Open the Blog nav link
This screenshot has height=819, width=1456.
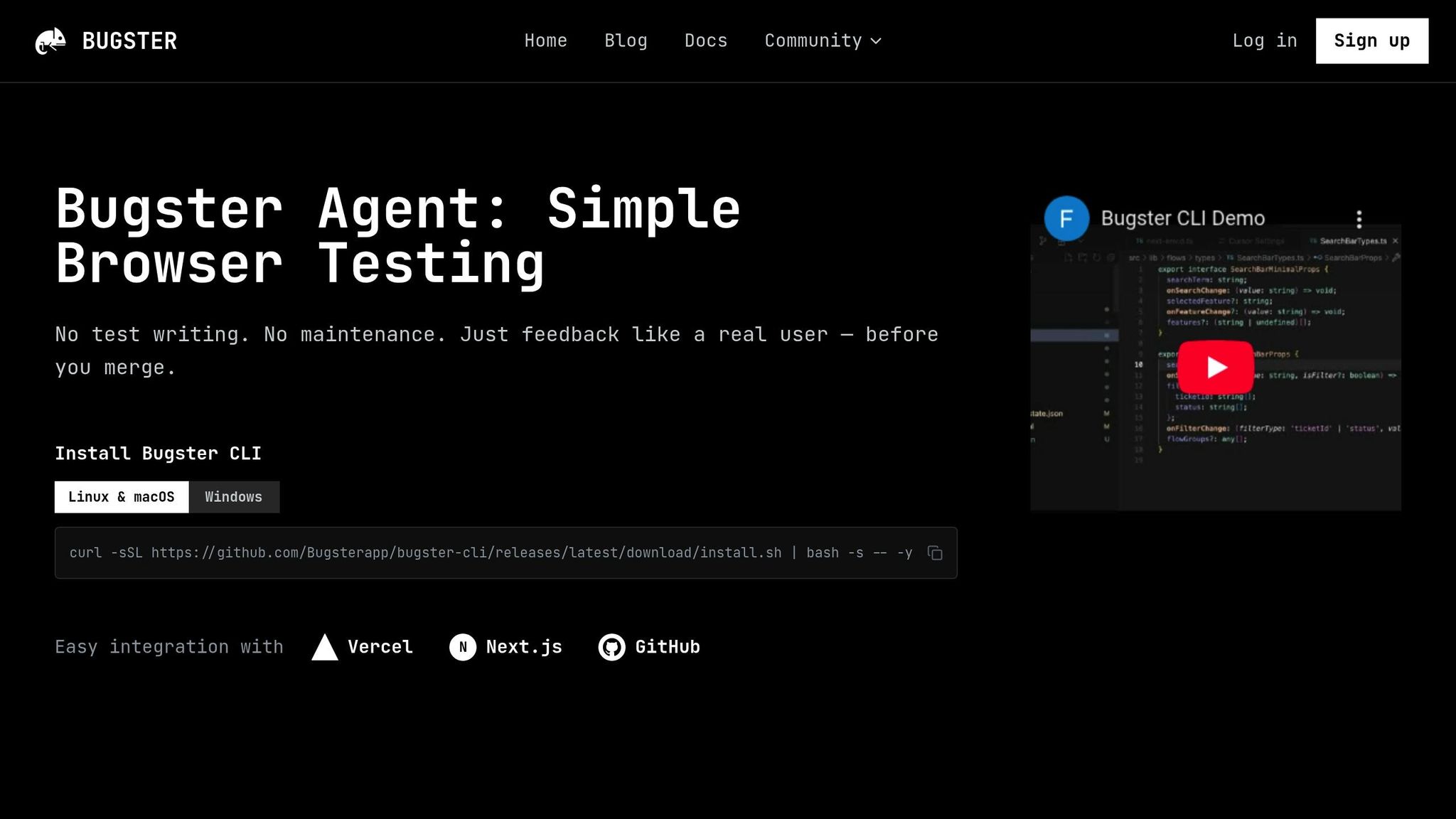pyautogui.click(x=626, y=41)
